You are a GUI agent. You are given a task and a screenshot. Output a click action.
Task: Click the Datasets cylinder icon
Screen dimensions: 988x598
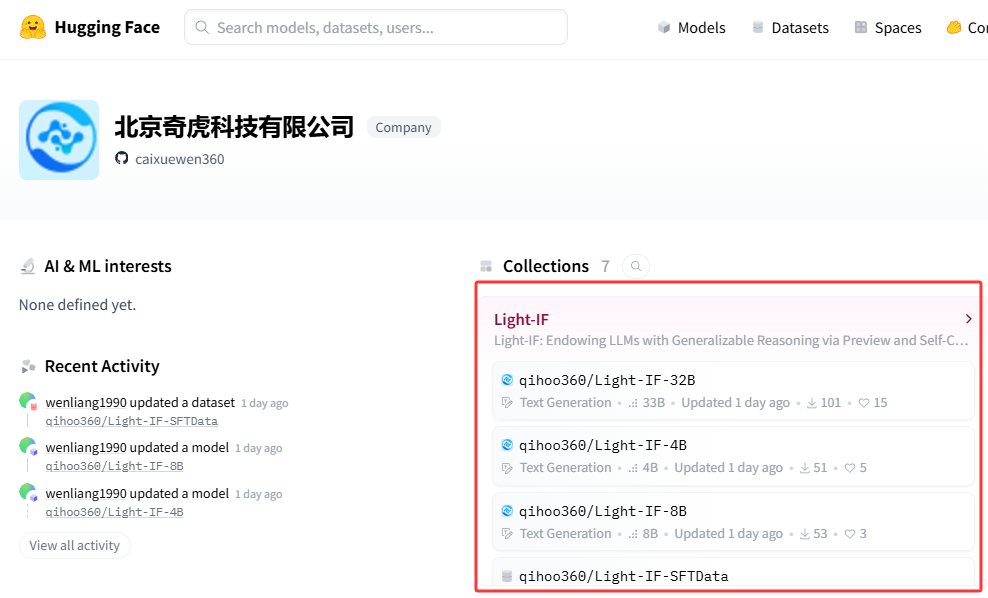pyautogui.click(x=758, y=27)
